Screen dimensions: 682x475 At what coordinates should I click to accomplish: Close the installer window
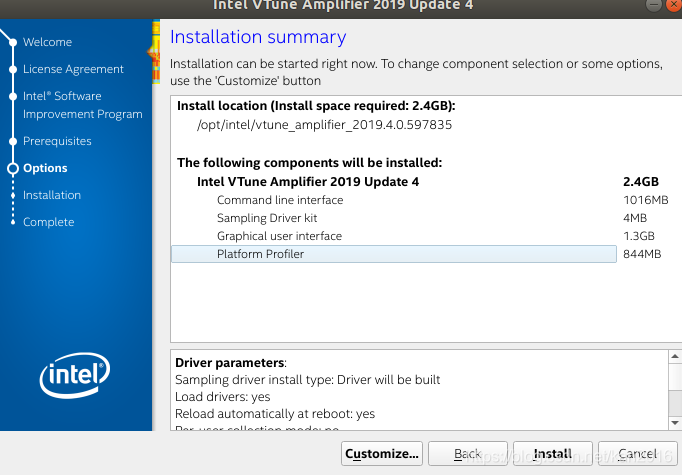(x=674, y=4)
